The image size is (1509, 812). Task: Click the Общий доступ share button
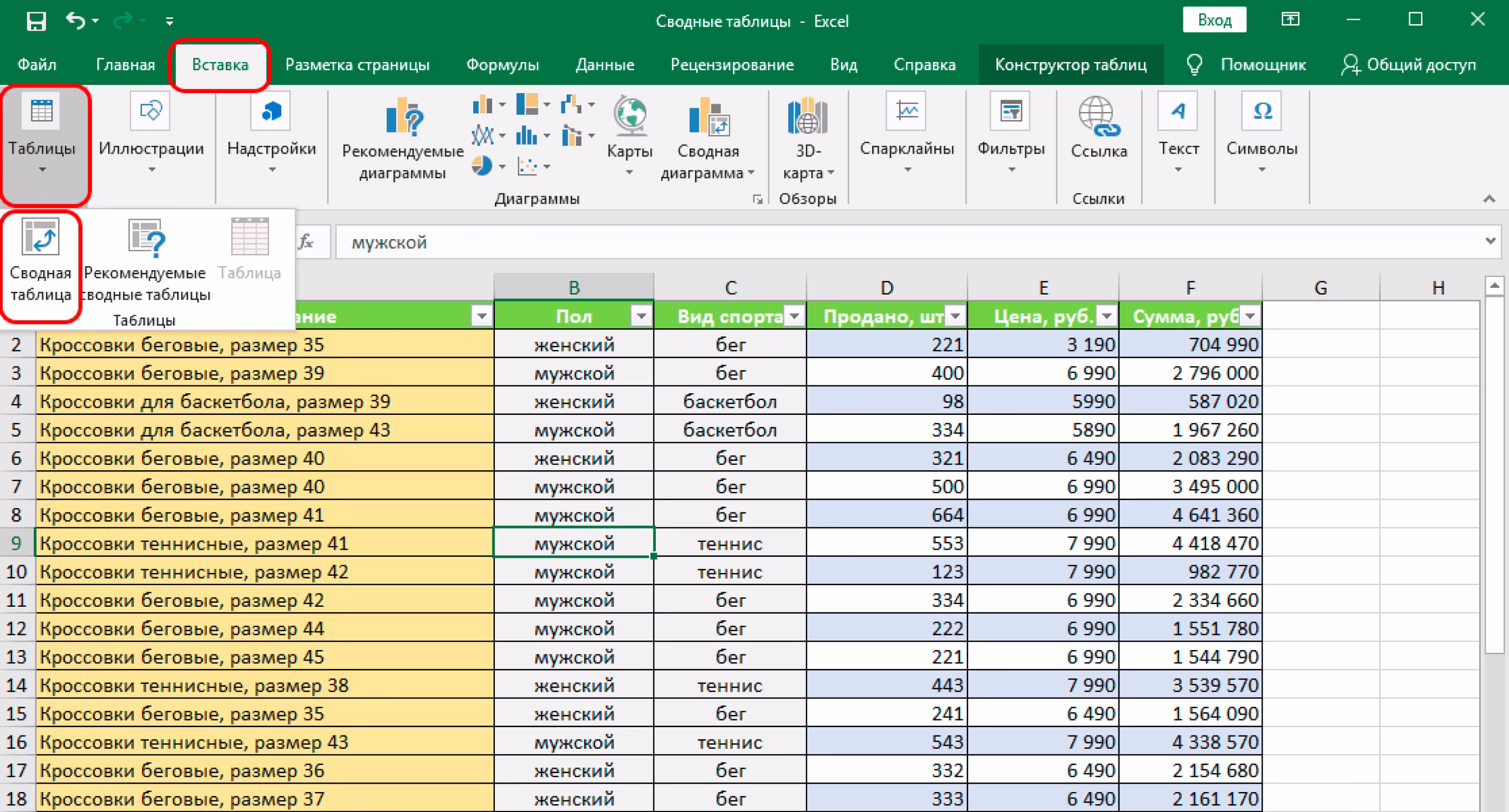(x=1408, y=64)
